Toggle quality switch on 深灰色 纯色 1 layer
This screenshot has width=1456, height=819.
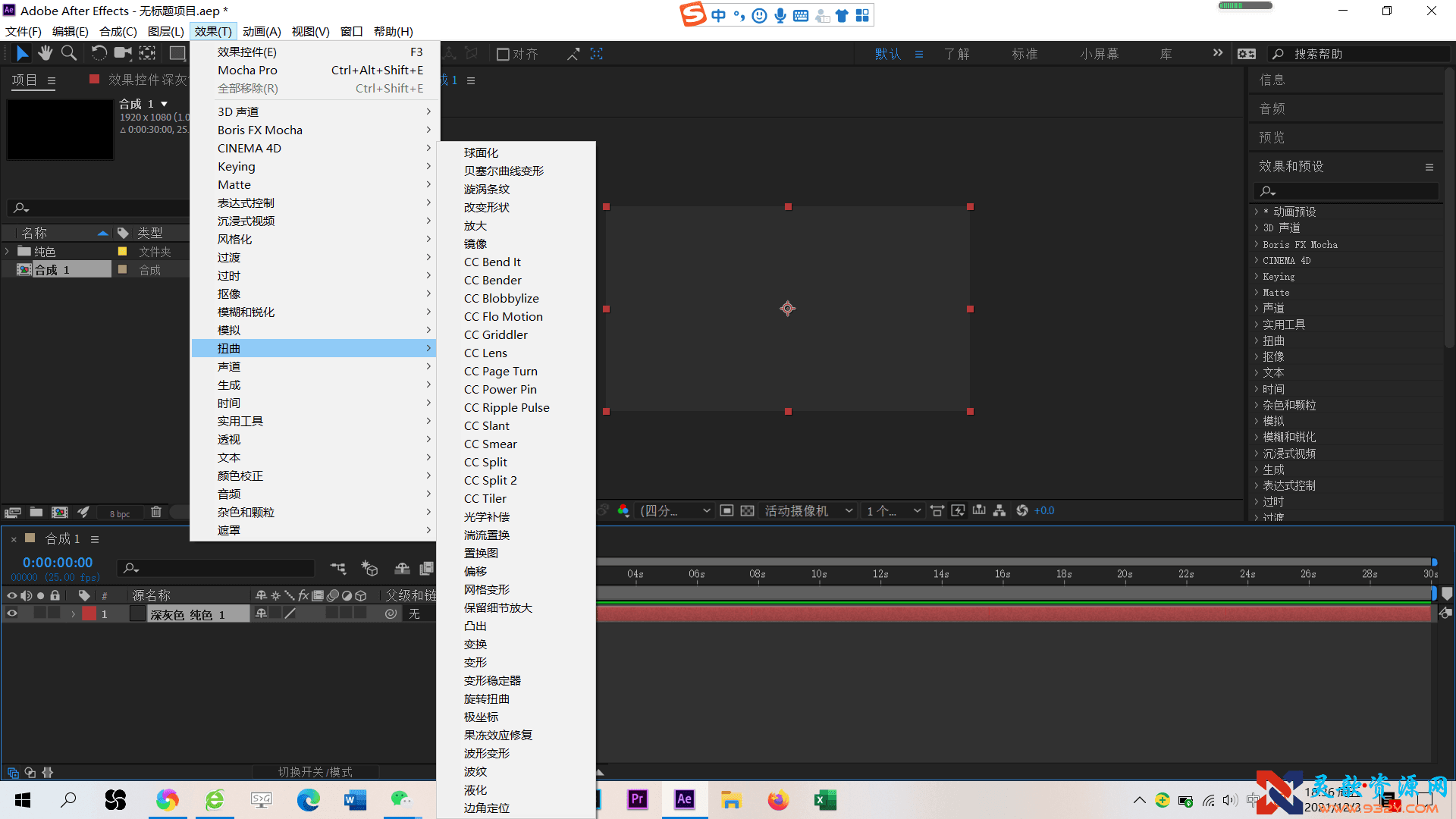point(290,613)
